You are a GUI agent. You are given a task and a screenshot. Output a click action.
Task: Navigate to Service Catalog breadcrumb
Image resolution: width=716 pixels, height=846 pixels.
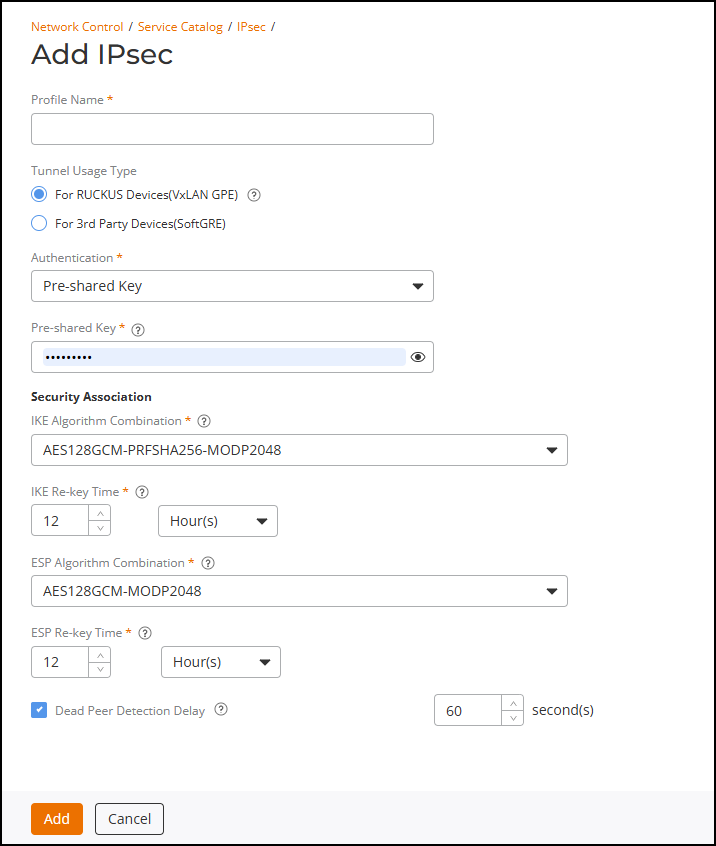[x=180, y=27]
